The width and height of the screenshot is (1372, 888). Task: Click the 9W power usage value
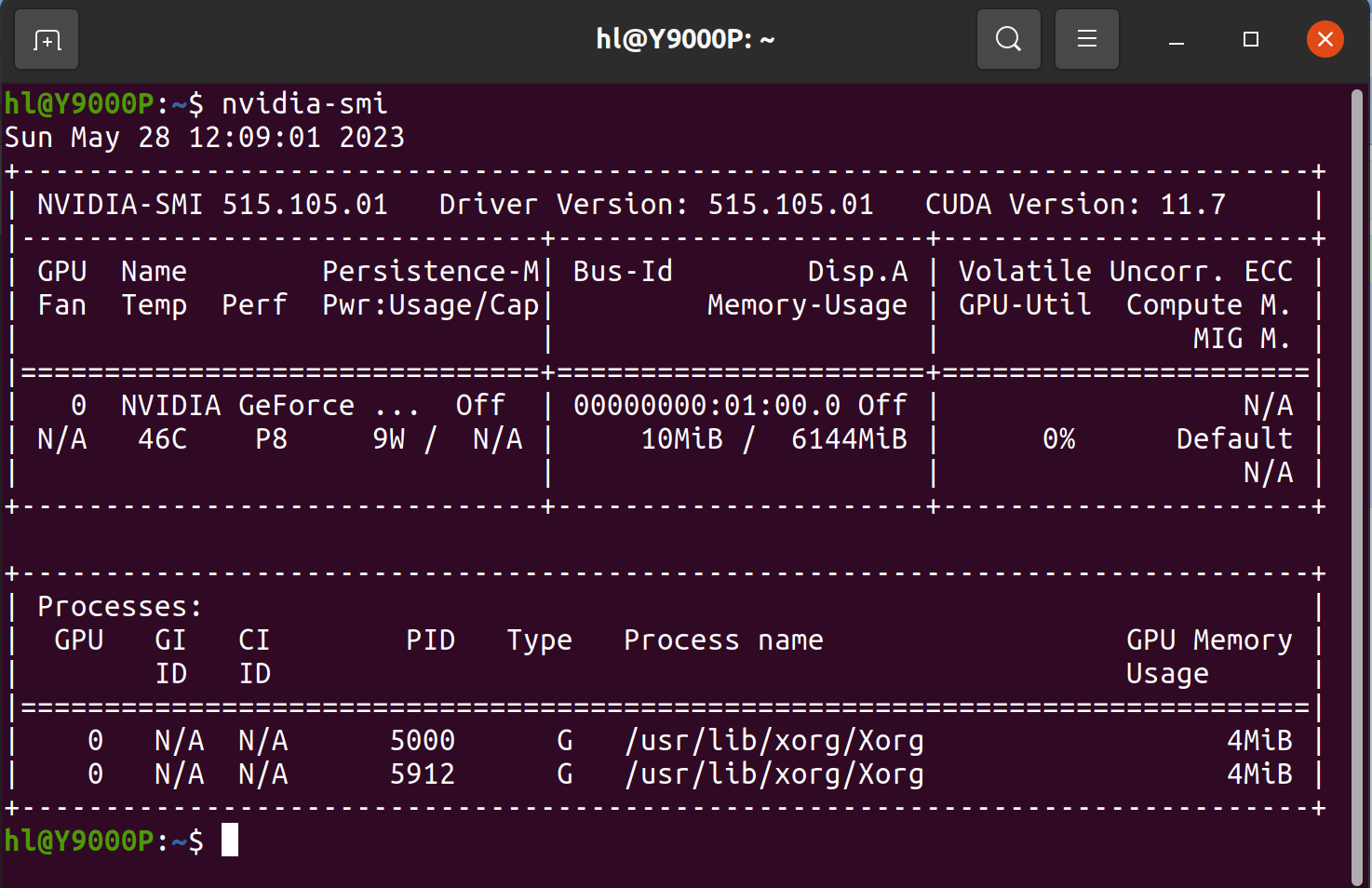pos(388,438)
